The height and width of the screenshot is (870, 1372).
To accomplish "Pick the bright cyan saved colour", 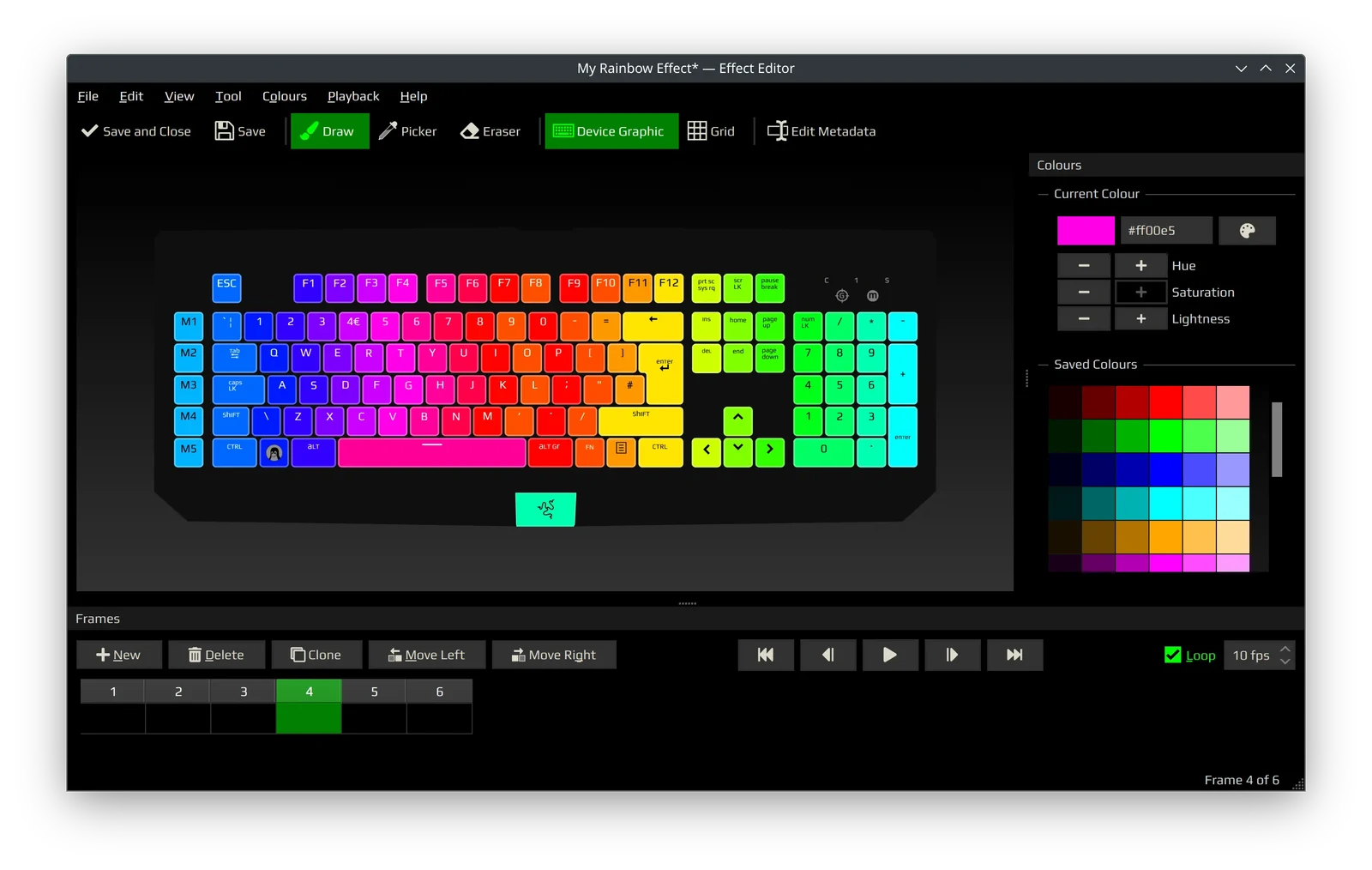I will 1165,504.
